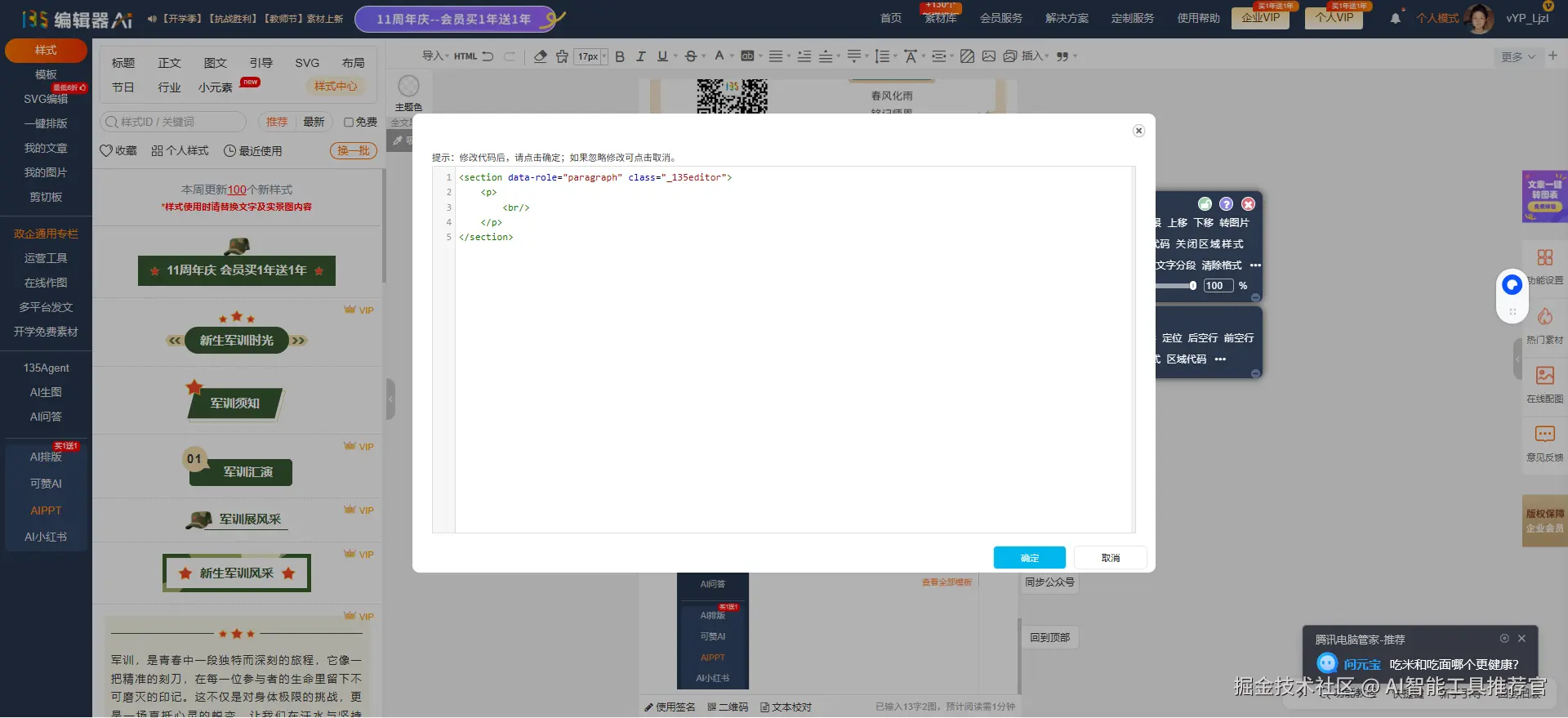Click the HTML source button in toolbar
Image resolution: width=1568 pixels, height=718 pixels.
(x=465, y=56)
